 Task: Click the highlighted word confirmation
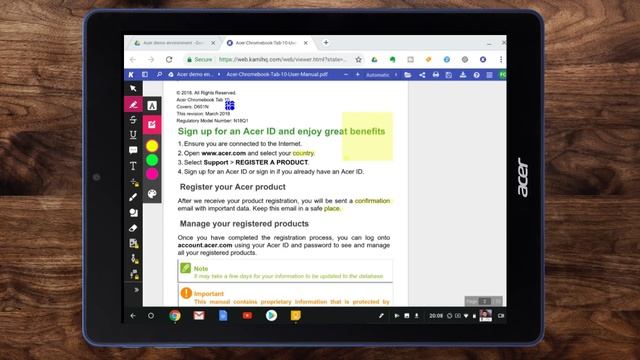click(372, 201)
